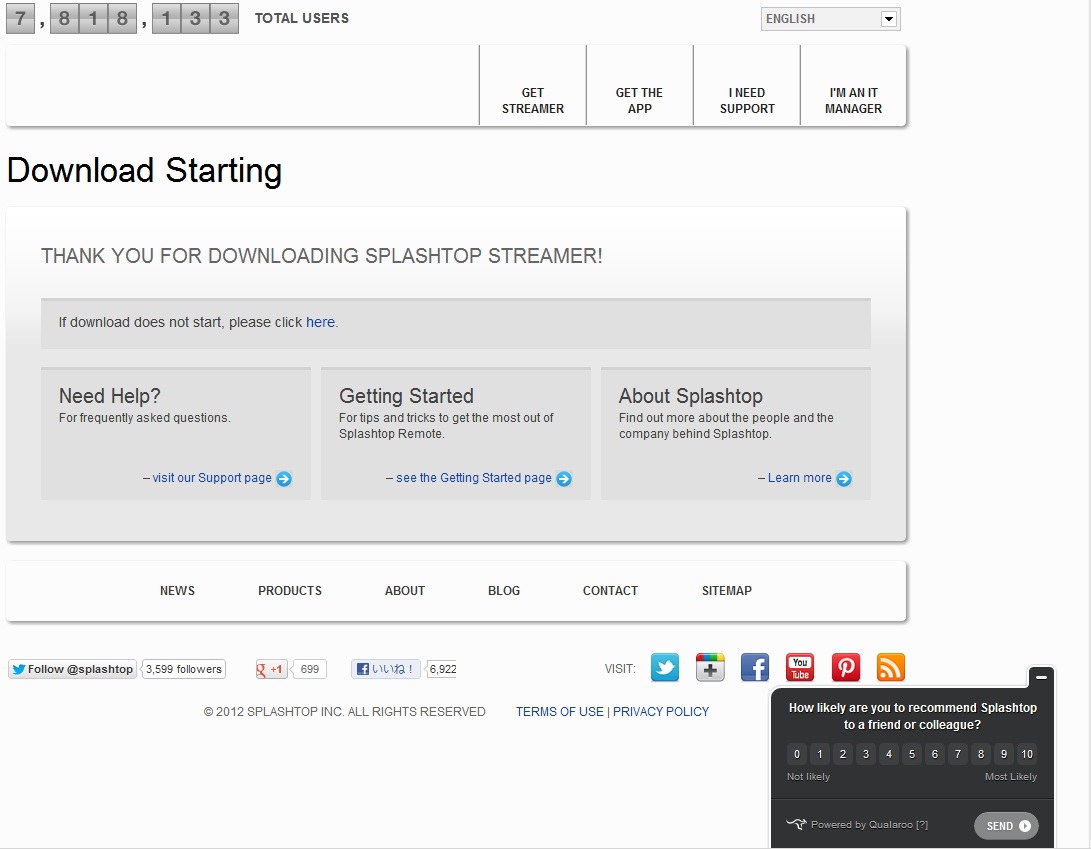Open the YouTube icon in footer
This screenshot has width=1091, height=849.
click(x=800, y=667)
